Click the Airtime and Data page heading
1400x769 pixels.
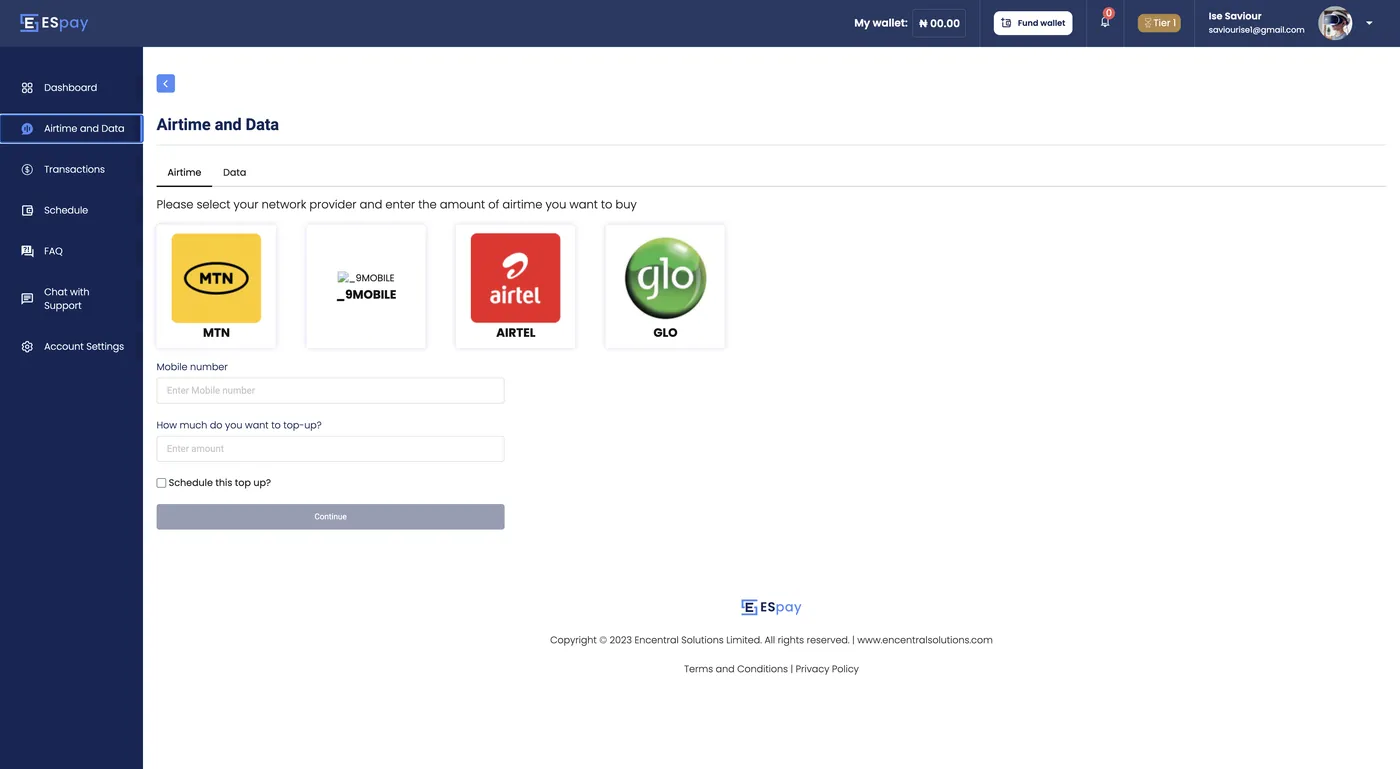218,125
